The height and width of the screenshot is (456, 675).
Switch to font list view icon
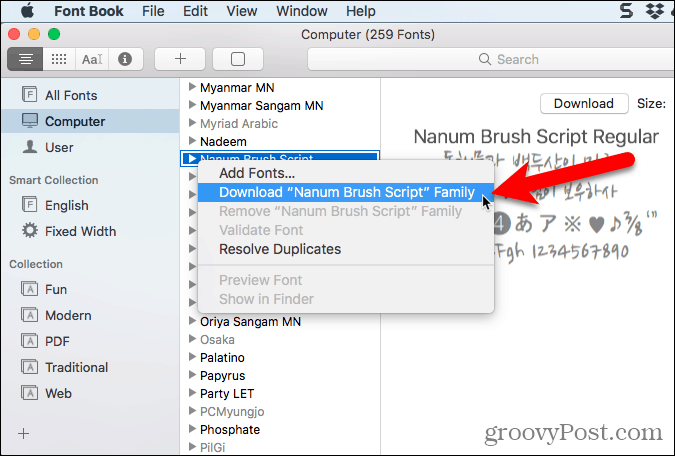(25, 59)
